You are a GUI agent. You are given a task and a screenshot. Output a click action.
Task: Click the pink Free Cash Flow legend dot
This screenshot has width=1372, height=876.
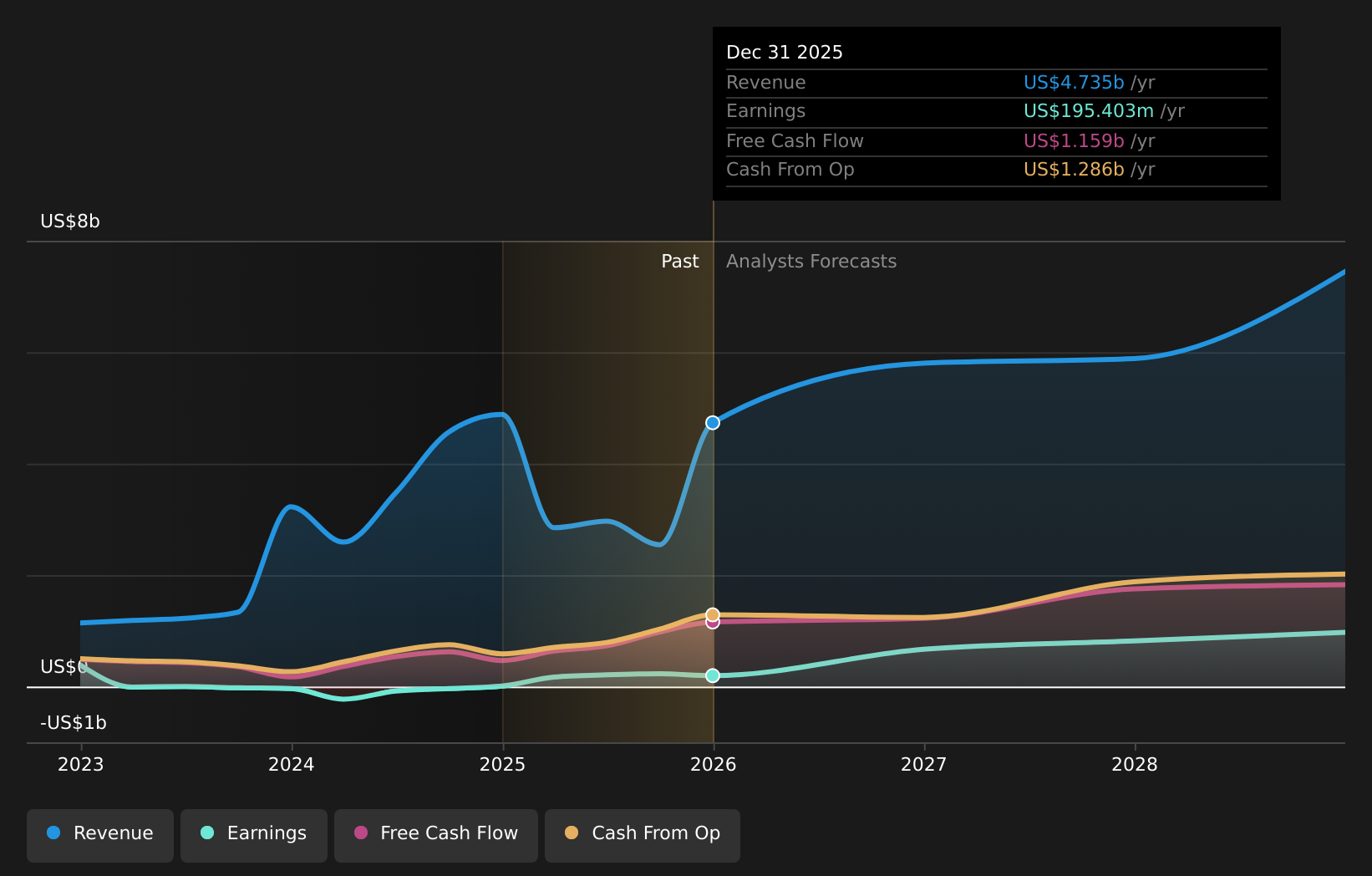coord(359,833)
